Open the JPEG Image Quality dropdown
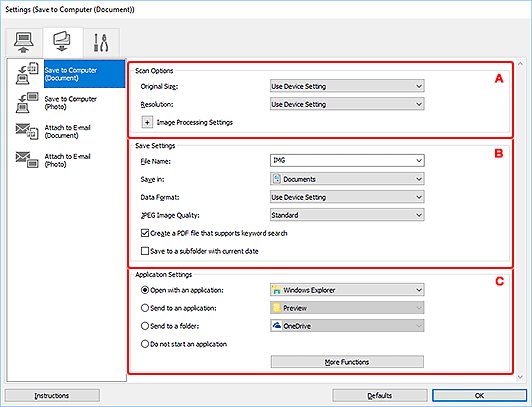This screenshot has width=532, height=407. (347, 215)
